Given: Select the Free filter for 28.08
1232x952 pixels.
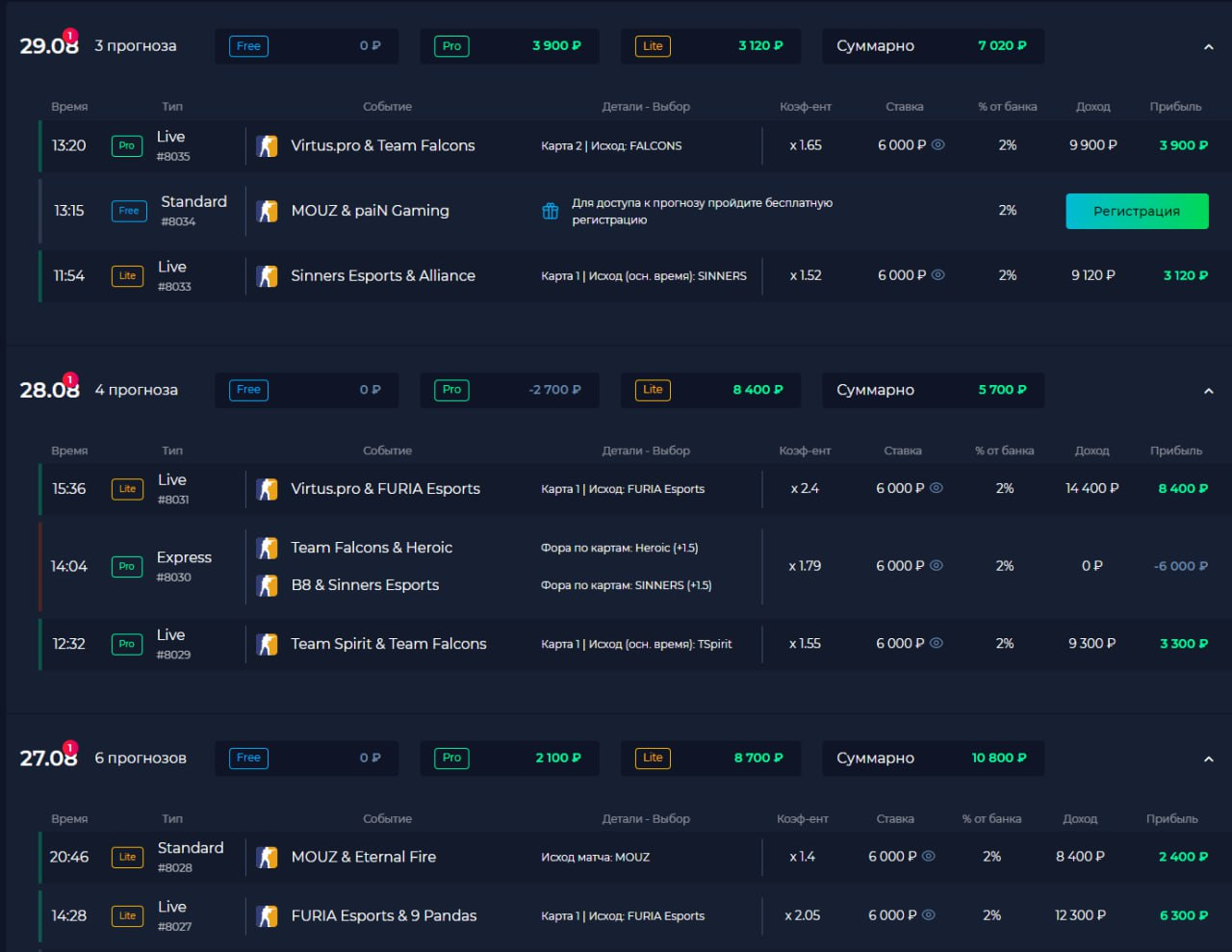Looking at the screenshot, I should coord(307,390).
